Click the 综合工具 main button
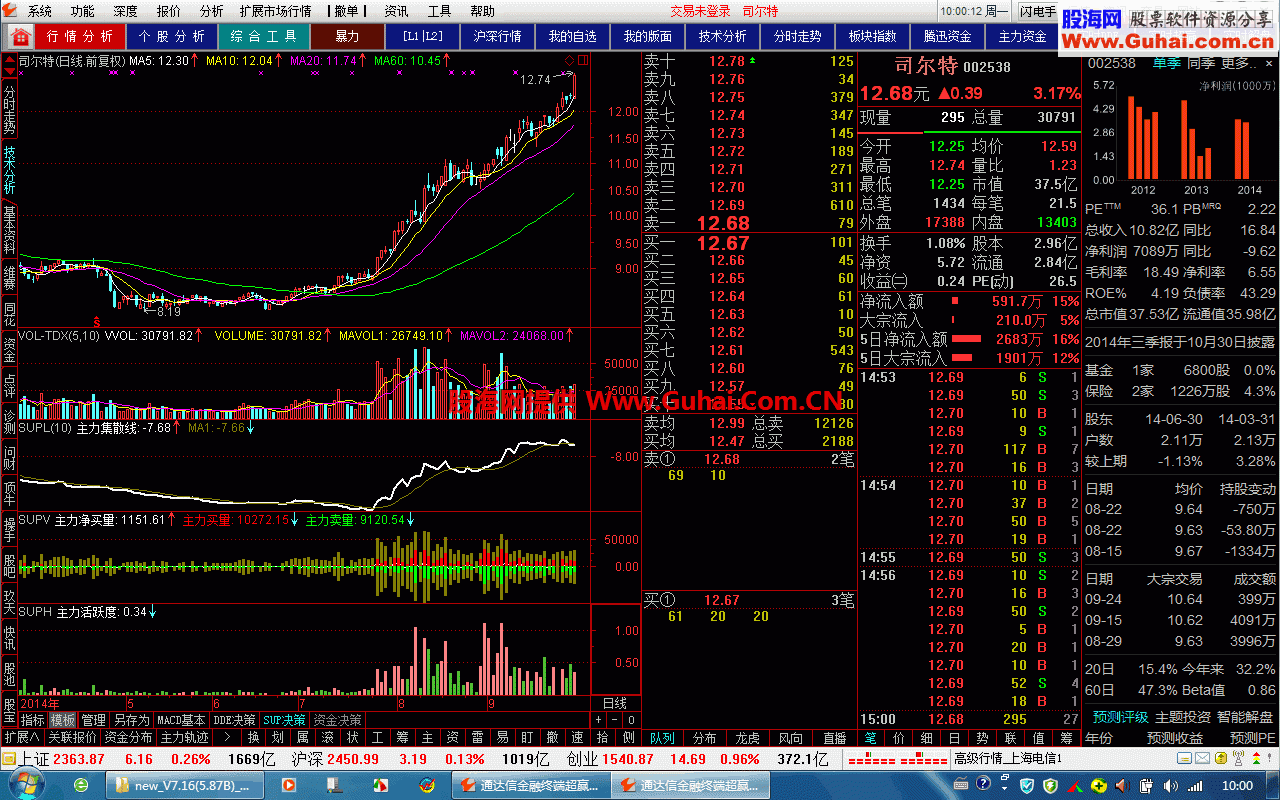The height and width of the screenshot is (800, 1280). pyautogui.click(x=264, y=36)
